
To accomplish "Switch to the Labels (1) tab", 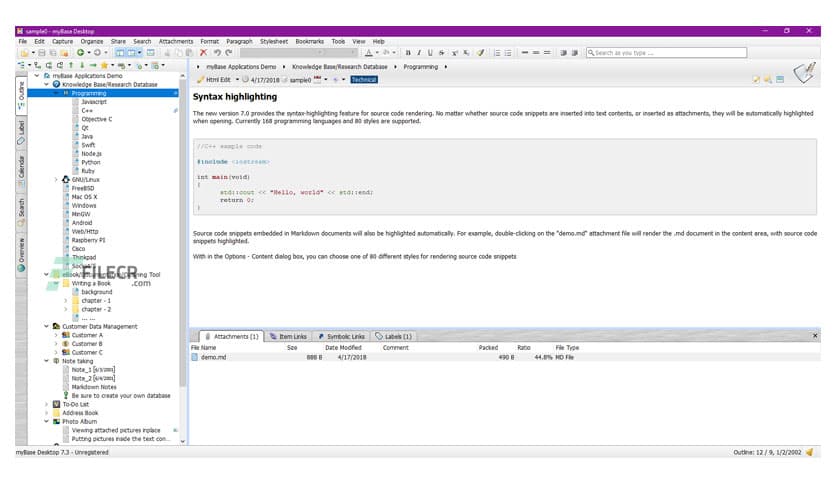I will coord(393,336).
